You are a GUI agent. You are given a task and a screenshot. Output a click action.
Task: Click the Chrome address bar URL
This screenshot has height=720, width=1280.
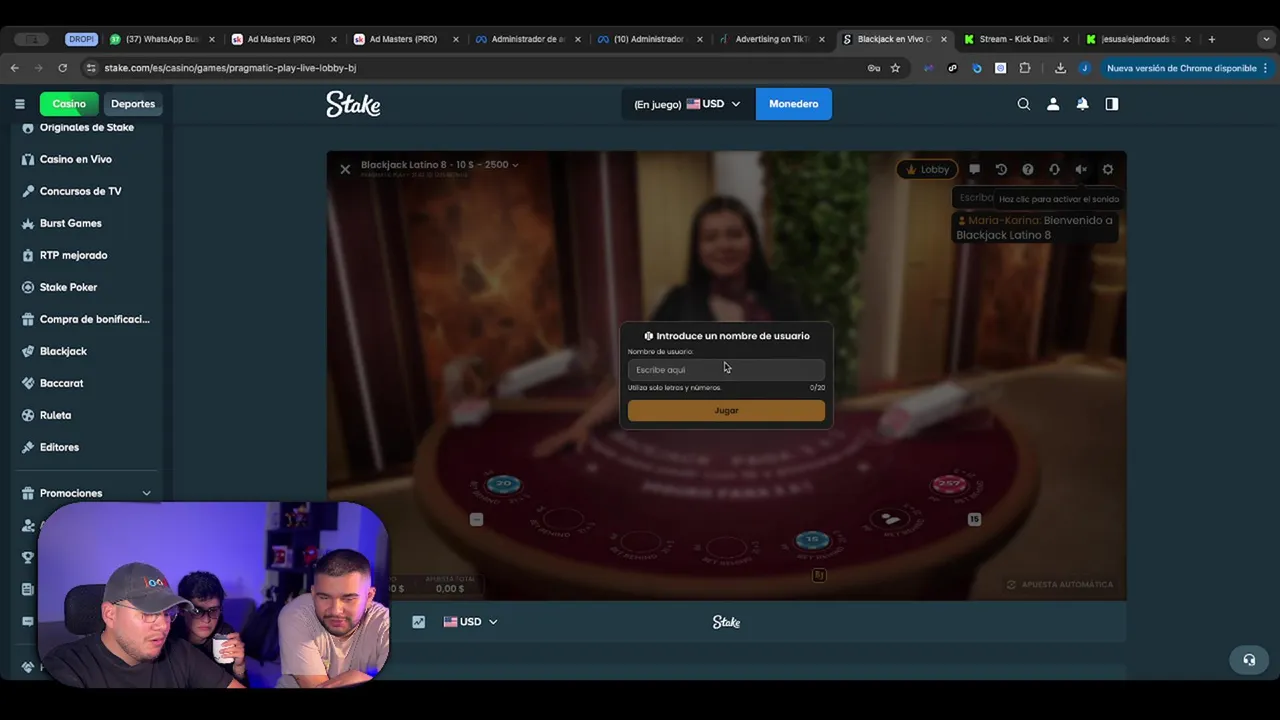[230, 68]
